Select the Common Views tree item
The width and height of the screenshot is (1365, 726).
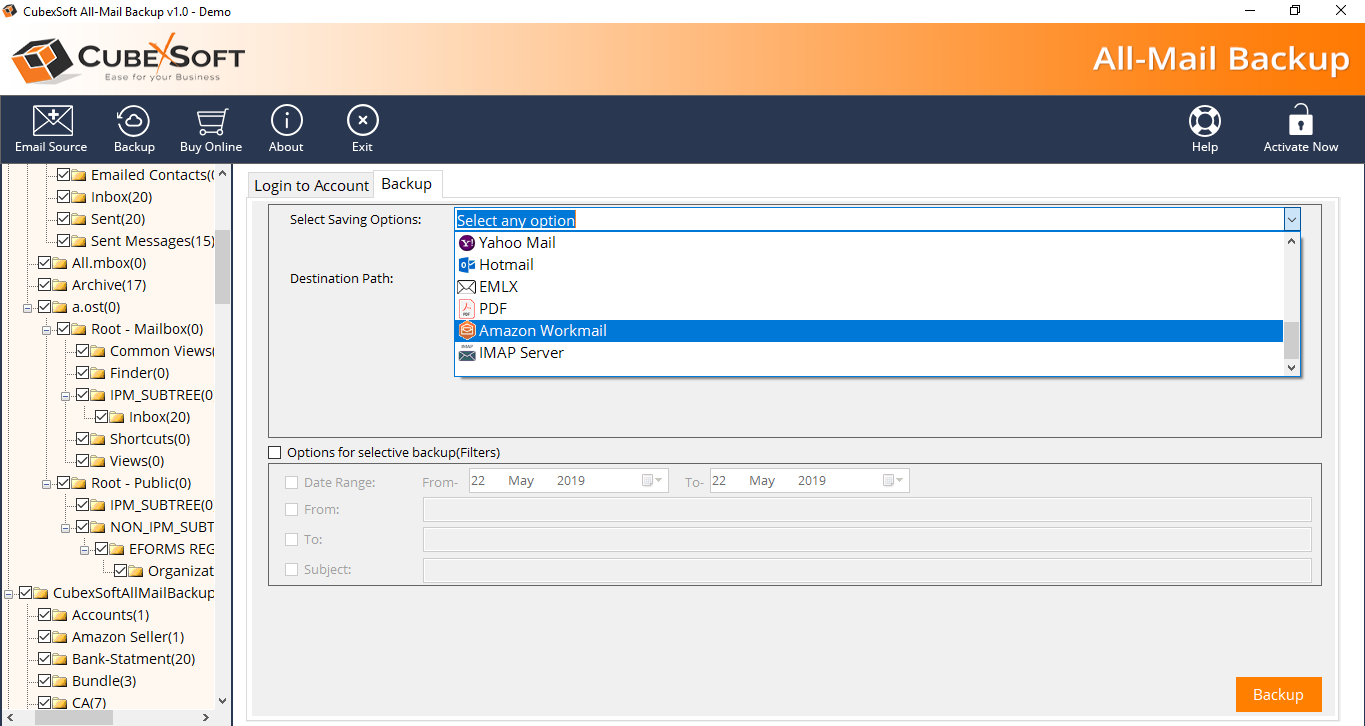click(162, 351)
